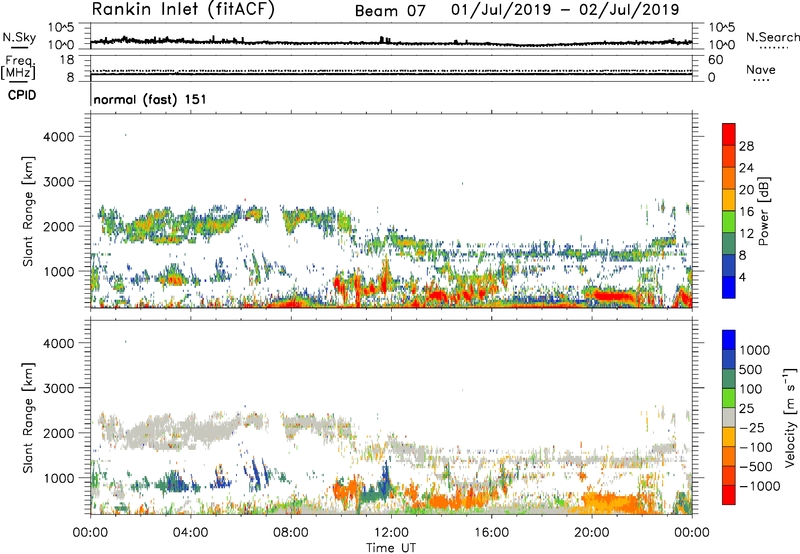Click the '60' tick on the Nave axis
Screen dimensions: 800x554
point(715,60)
